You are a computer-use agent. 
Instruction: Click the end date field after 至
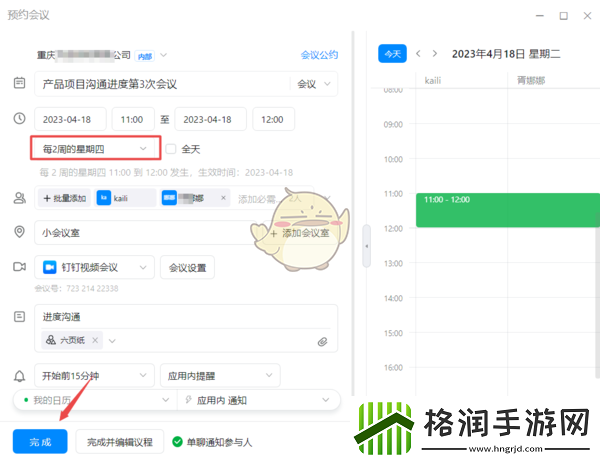210,119
